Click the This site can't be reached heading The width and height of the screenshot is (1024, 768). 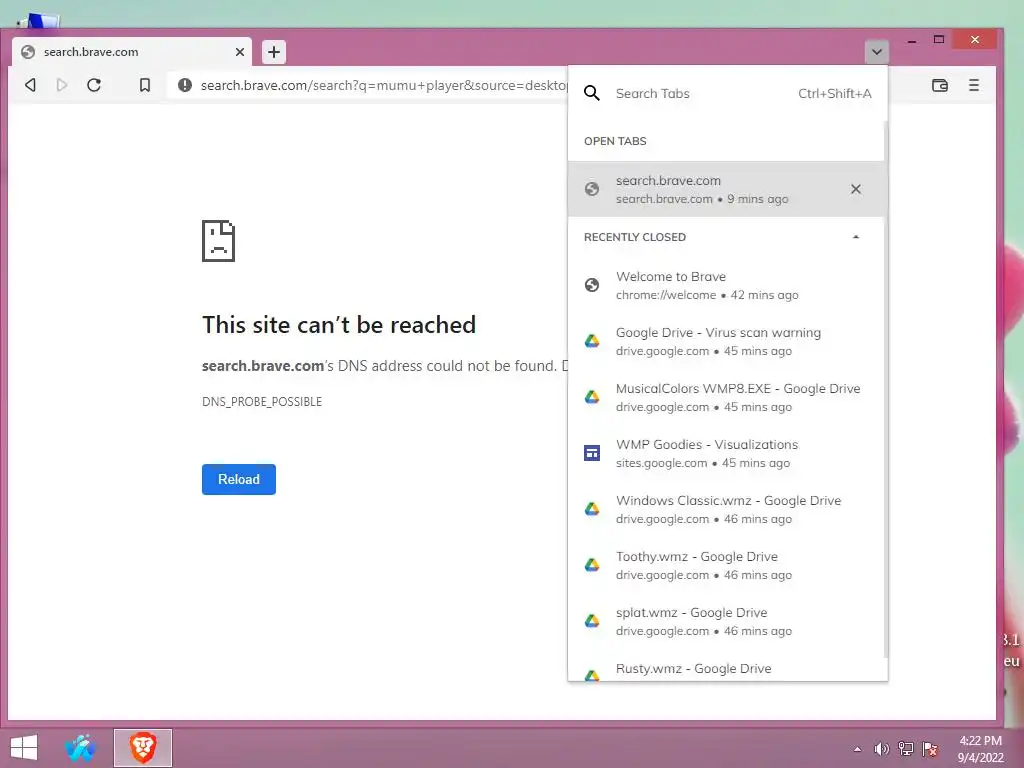click(x=339, y=325)
